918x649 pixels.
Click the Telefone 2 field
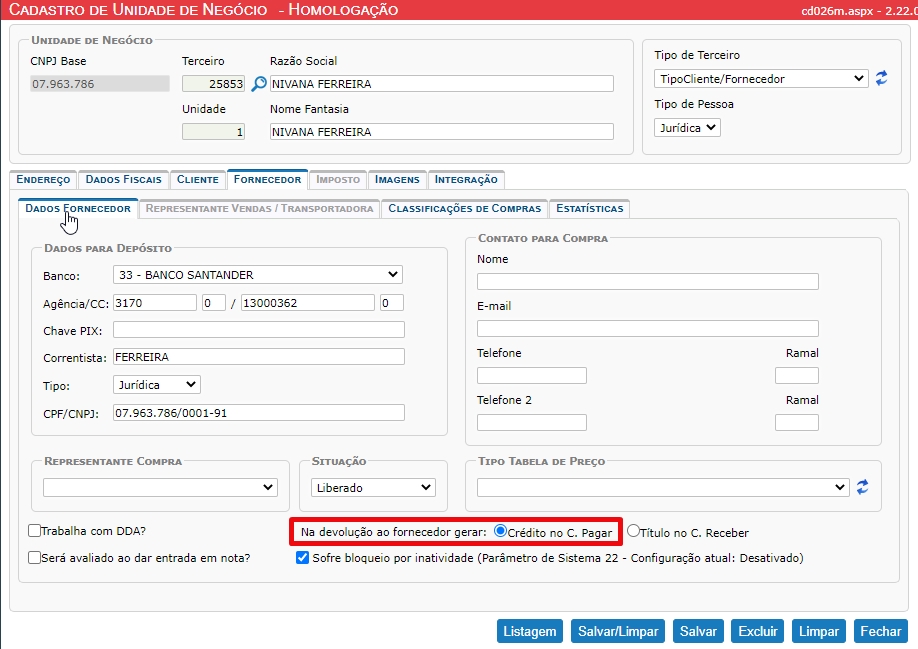(x=532, y=423)
